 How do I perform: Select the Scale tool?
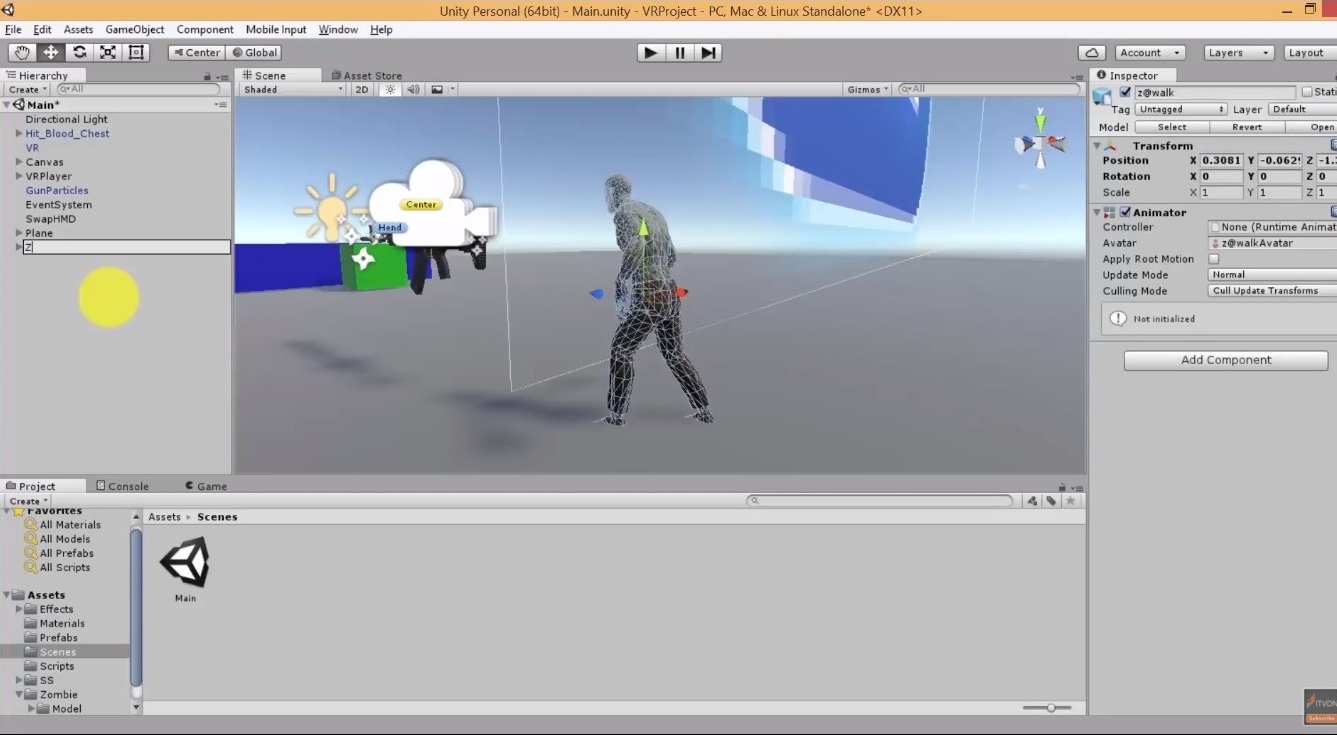[108, 52]
